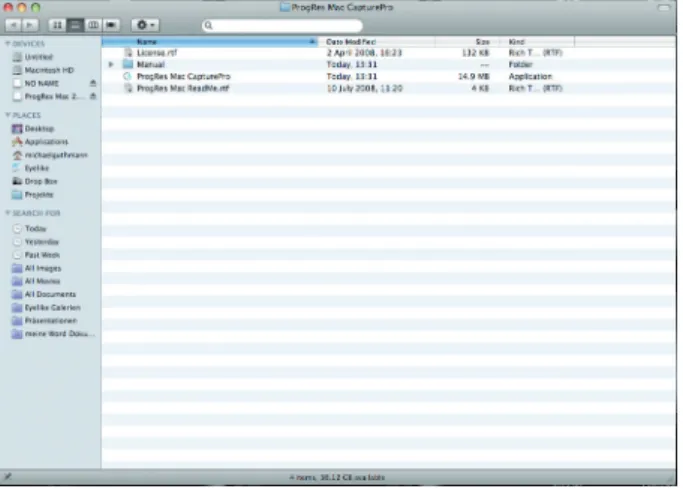The height and width of the screenshot is (489, 683).
Task: Select the Manual folder row
Action: (x=389, y=64)
